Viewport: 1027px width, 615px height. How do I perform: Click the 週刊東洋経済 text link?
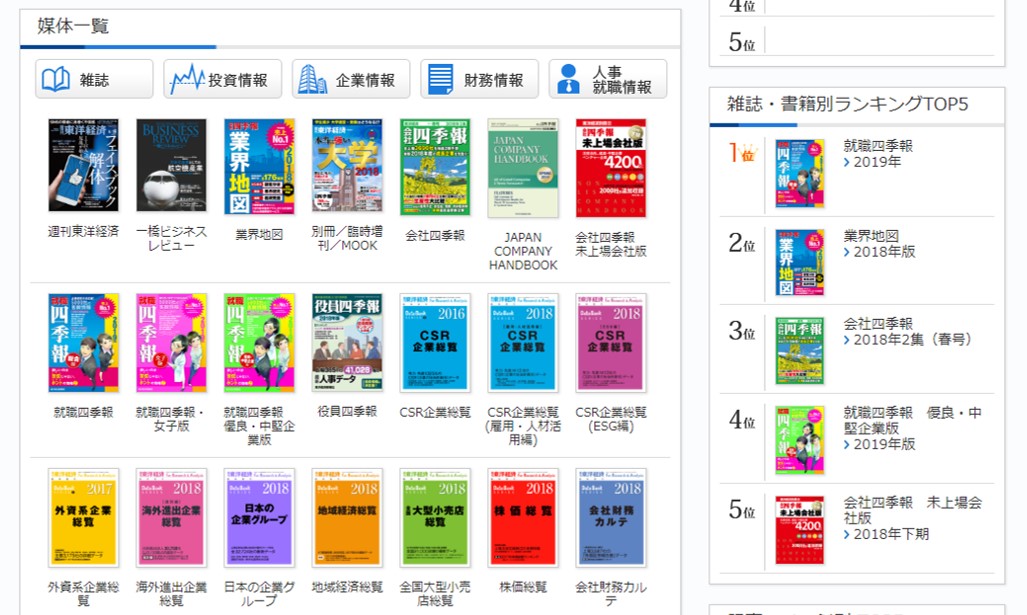pyautogui.click(x=83, y=231)
